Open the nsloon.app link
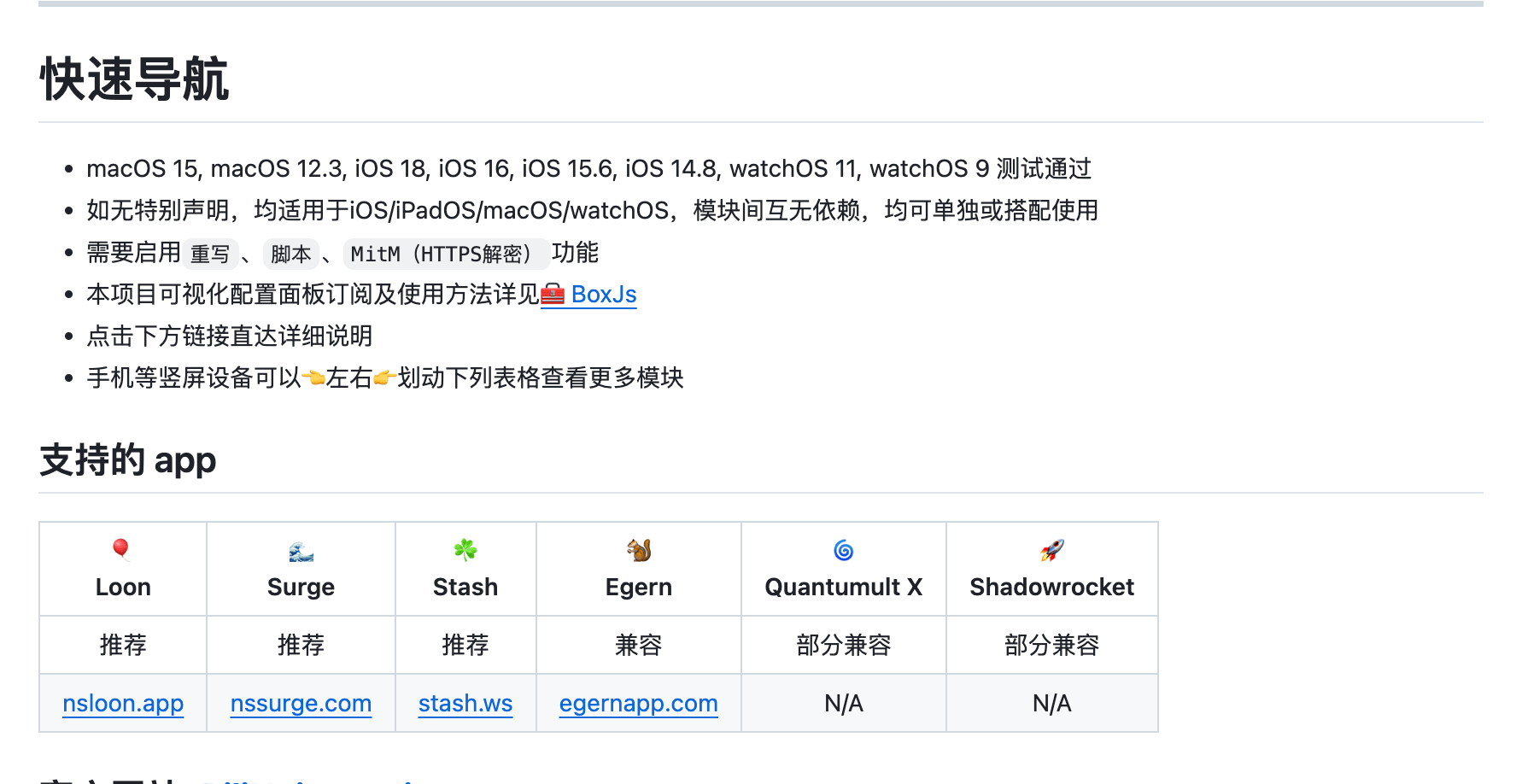This screenshot has width=1522, height=784. click(123, 704)
